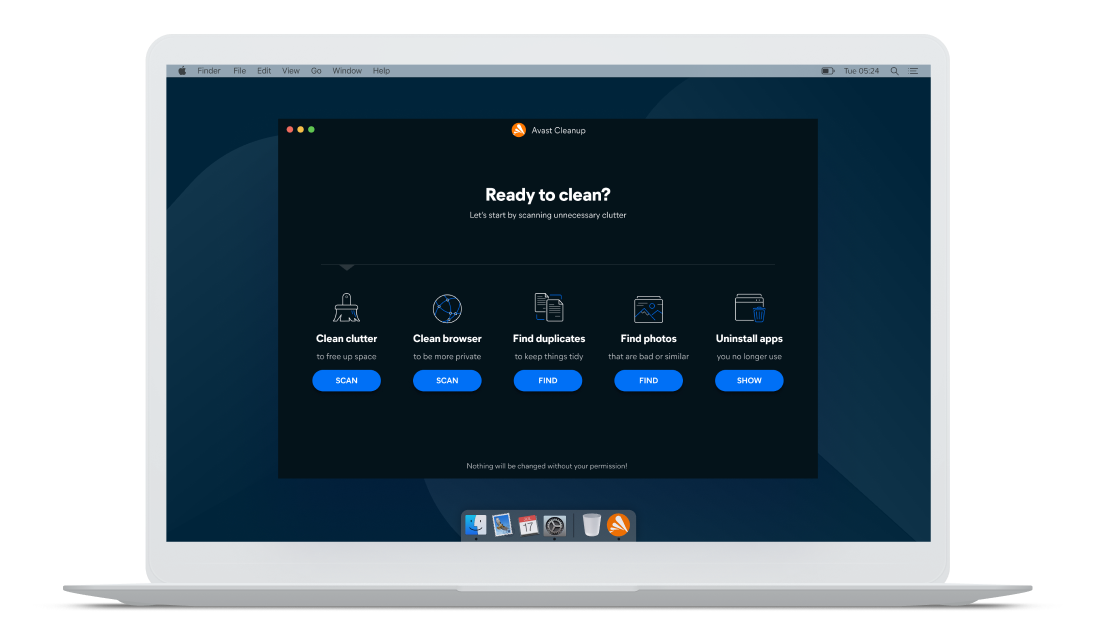The image size is (1096, 641).
Task: Open the File menu
Action: [x=239, y=71]
